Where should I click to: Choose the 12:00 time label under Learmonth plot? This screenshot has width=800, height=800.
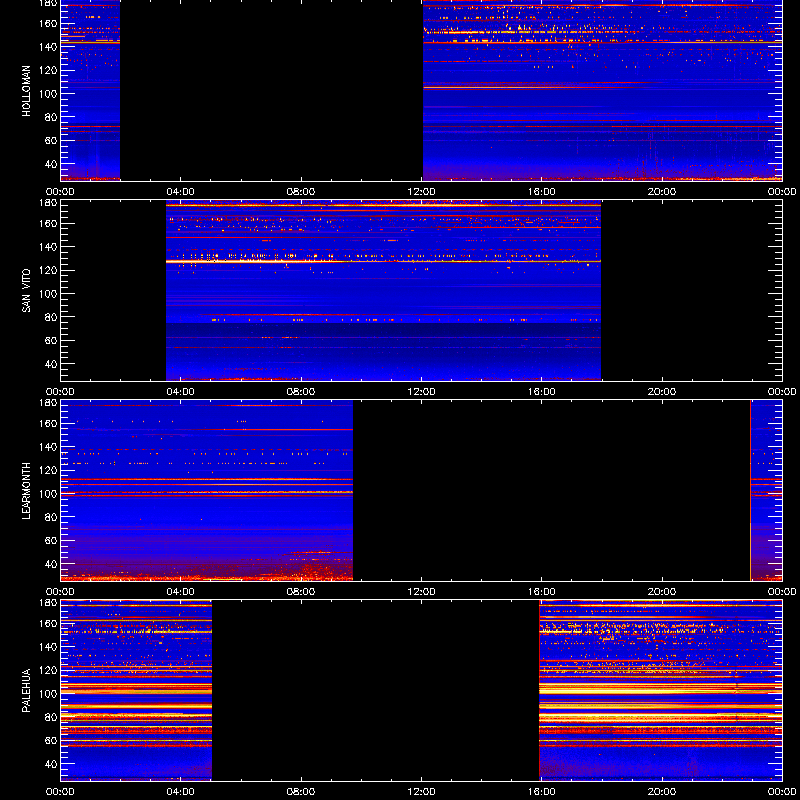[421, 592]
